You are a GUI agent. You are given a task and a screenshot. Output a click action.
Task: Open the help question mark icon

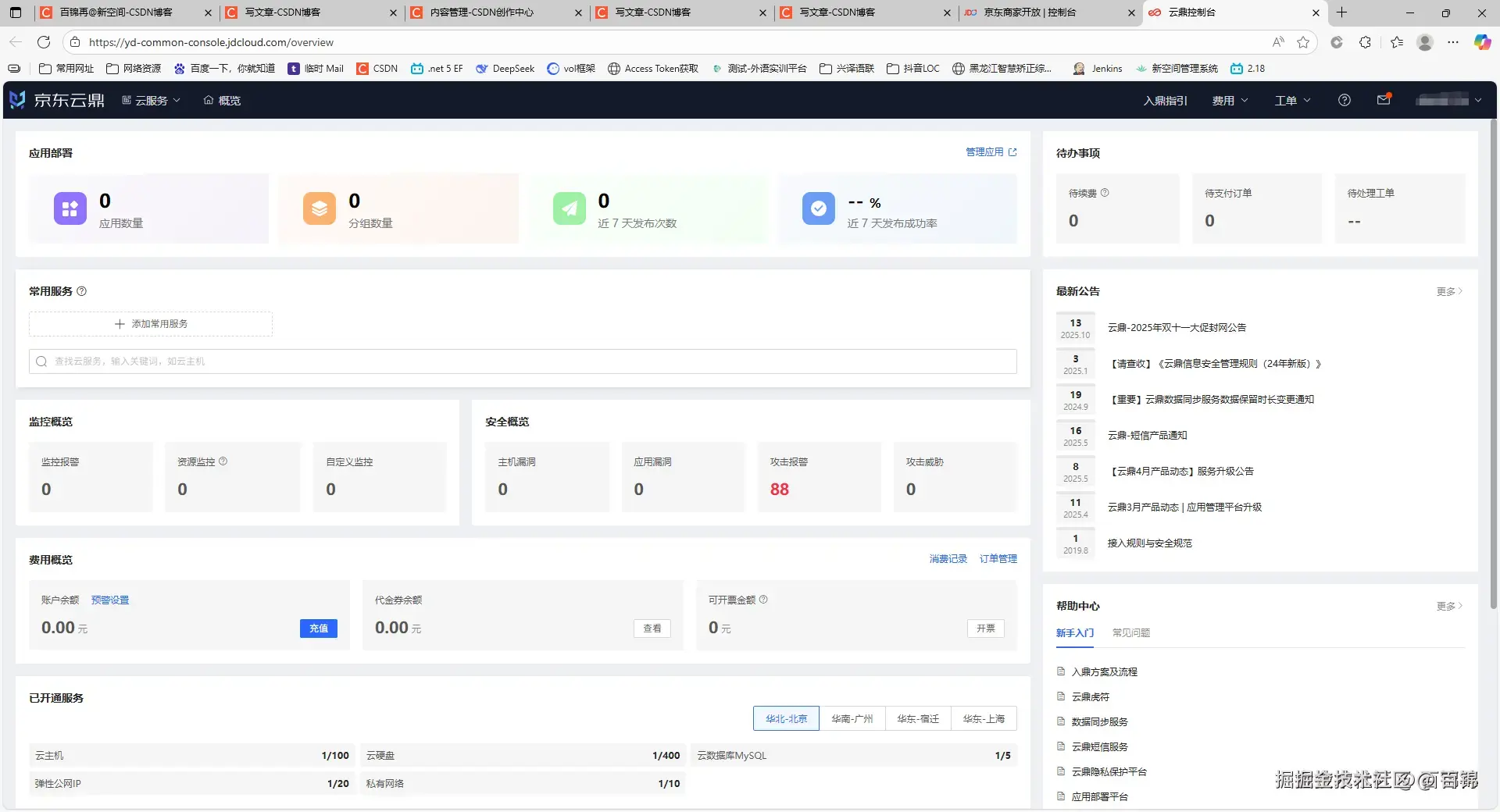[1345, 100]
